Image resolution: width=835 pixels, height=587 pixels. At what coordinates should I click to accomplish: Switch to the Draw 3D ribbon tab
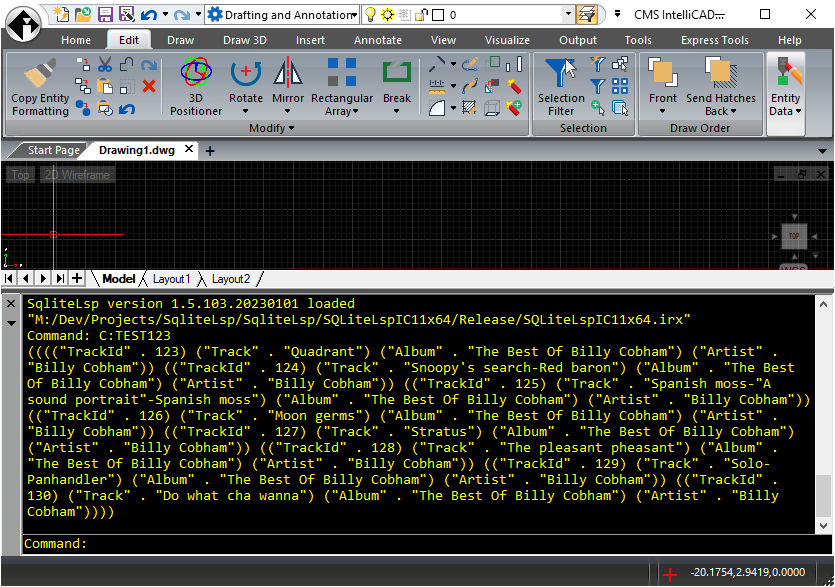[x=245, y=40]
